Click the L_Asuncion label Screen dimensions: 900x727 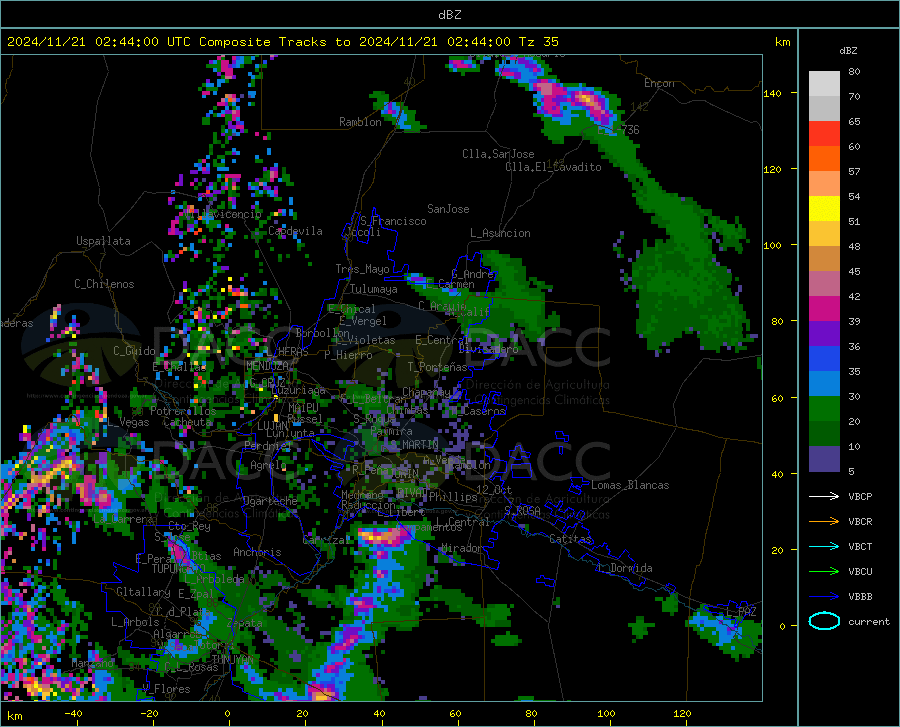click(x=500, y=233)
